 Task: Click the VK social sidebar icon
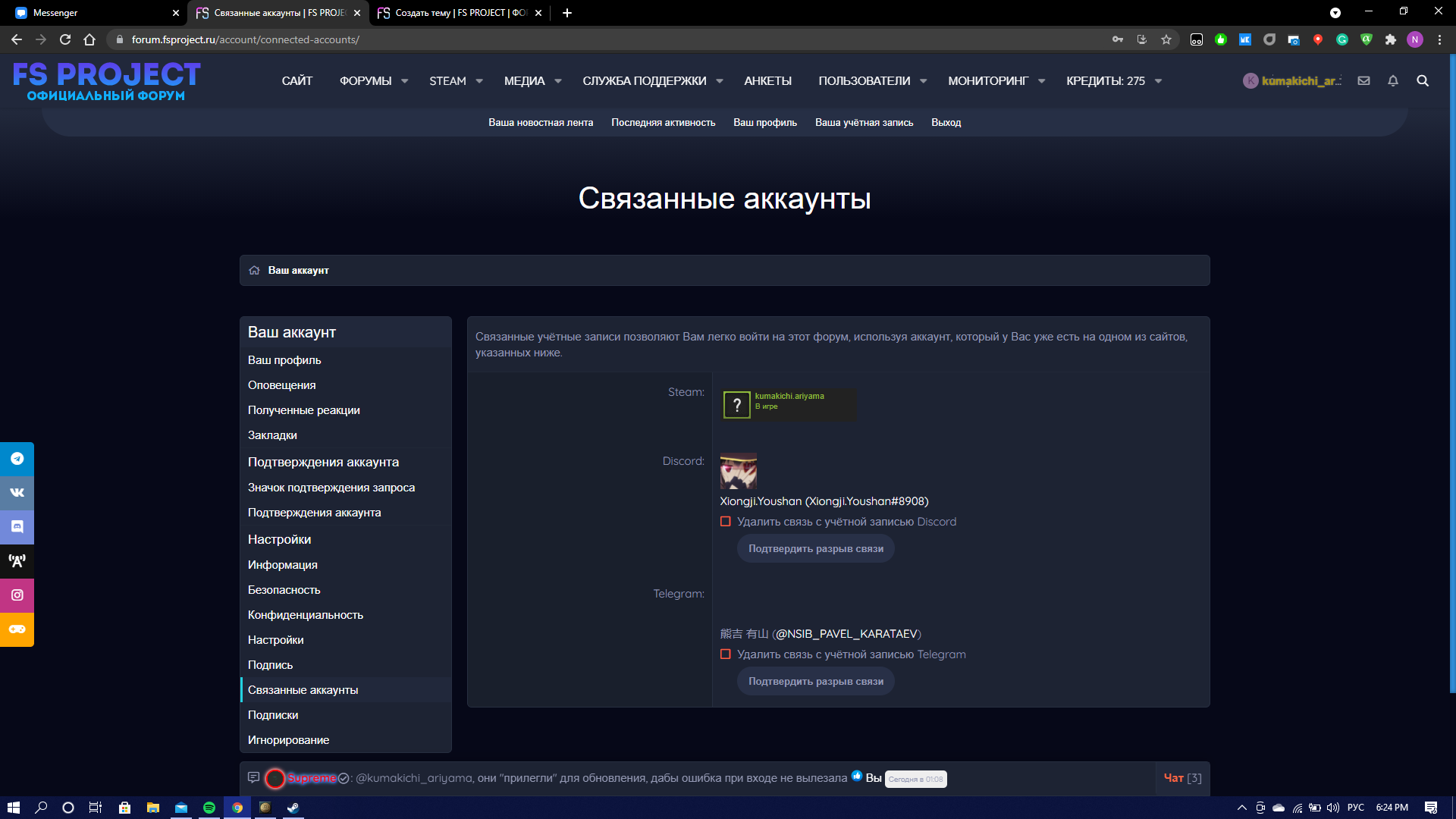[17, 493]
